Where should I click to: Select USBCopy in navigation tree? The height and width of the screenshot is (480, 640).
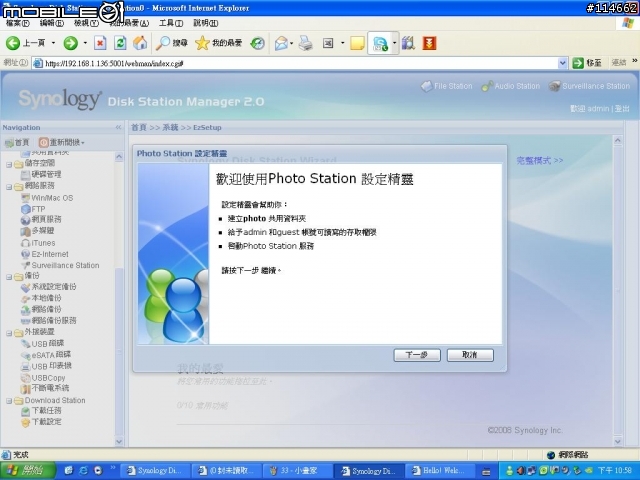43,378
